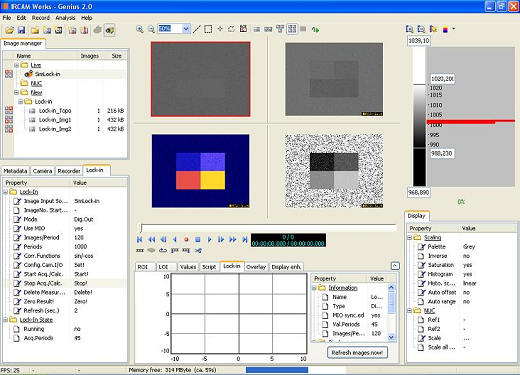
Task: Click the zoom in magnifier icon
Action: (x=140, y=29)
